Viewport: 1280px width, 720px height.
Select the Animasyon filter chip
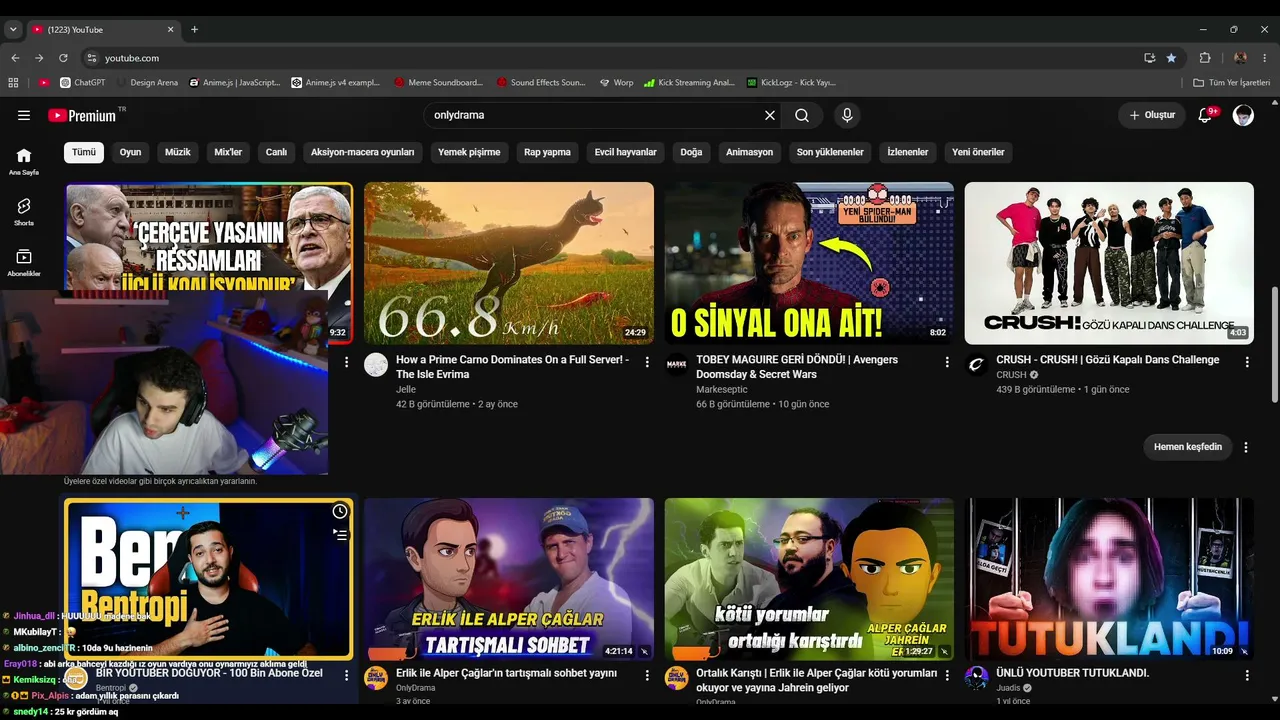(x=749, y=152)
